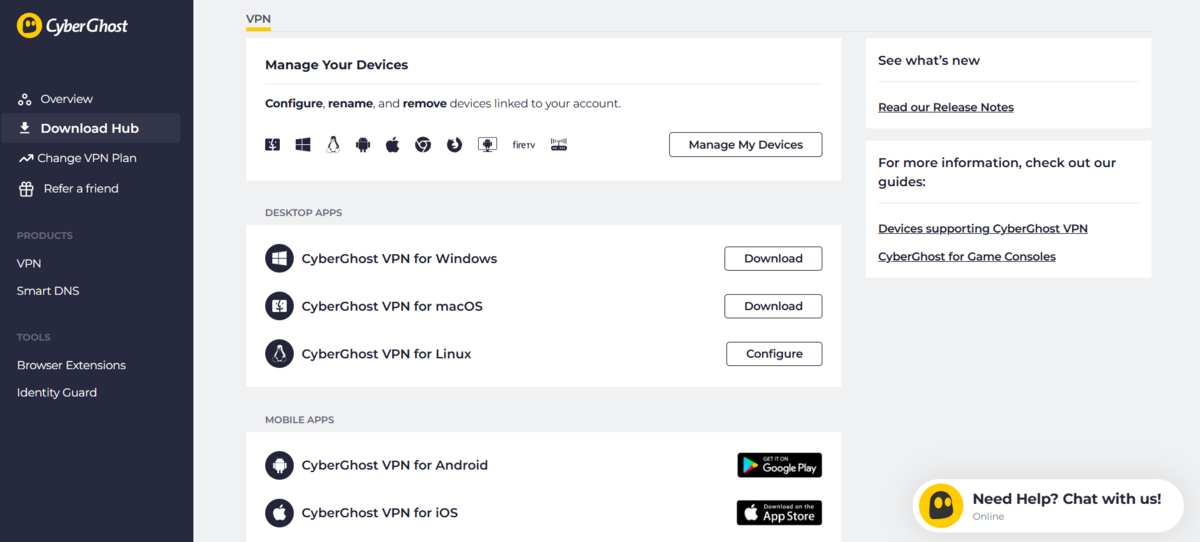1200x542 pixels.
Task: Click the CyberGhost VPN for Windows text
Action: coord(399,258)
